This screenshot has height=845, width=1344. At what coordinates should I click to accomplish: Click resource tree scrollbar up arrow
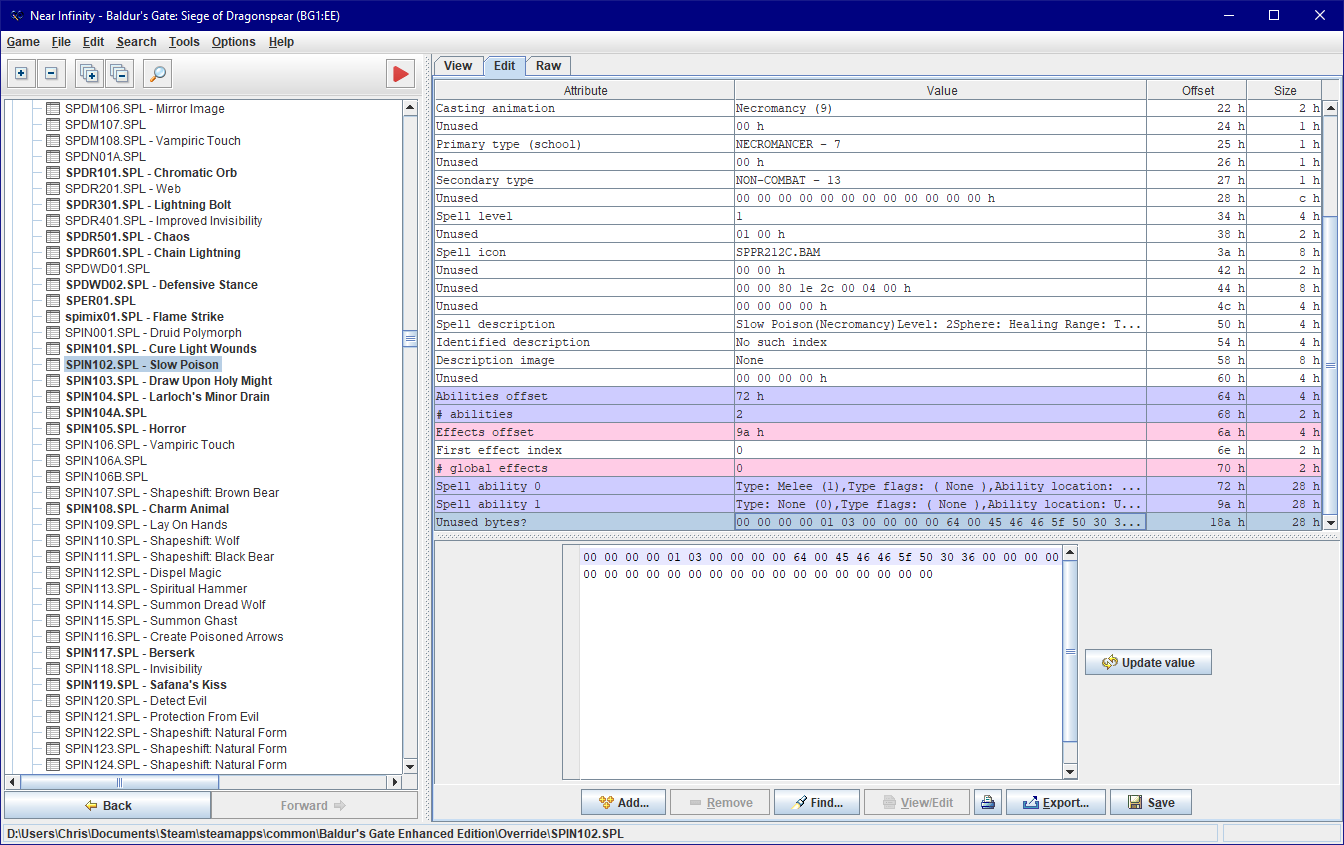pos(410,108)
